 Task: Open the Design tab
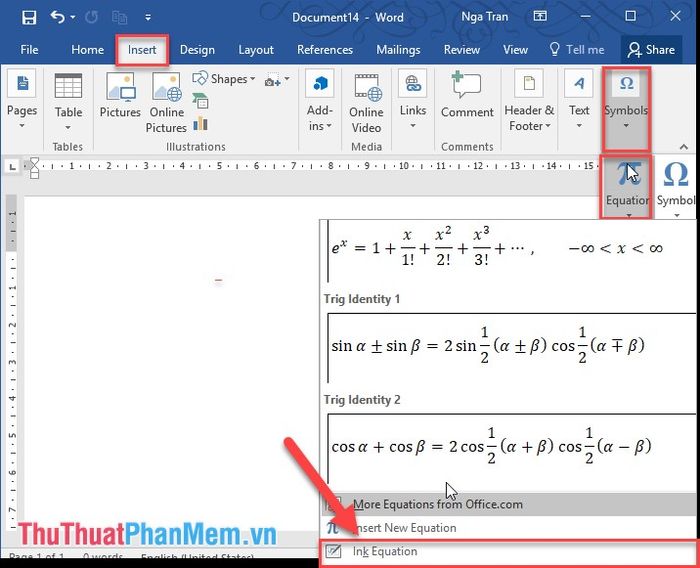[197, 50]
